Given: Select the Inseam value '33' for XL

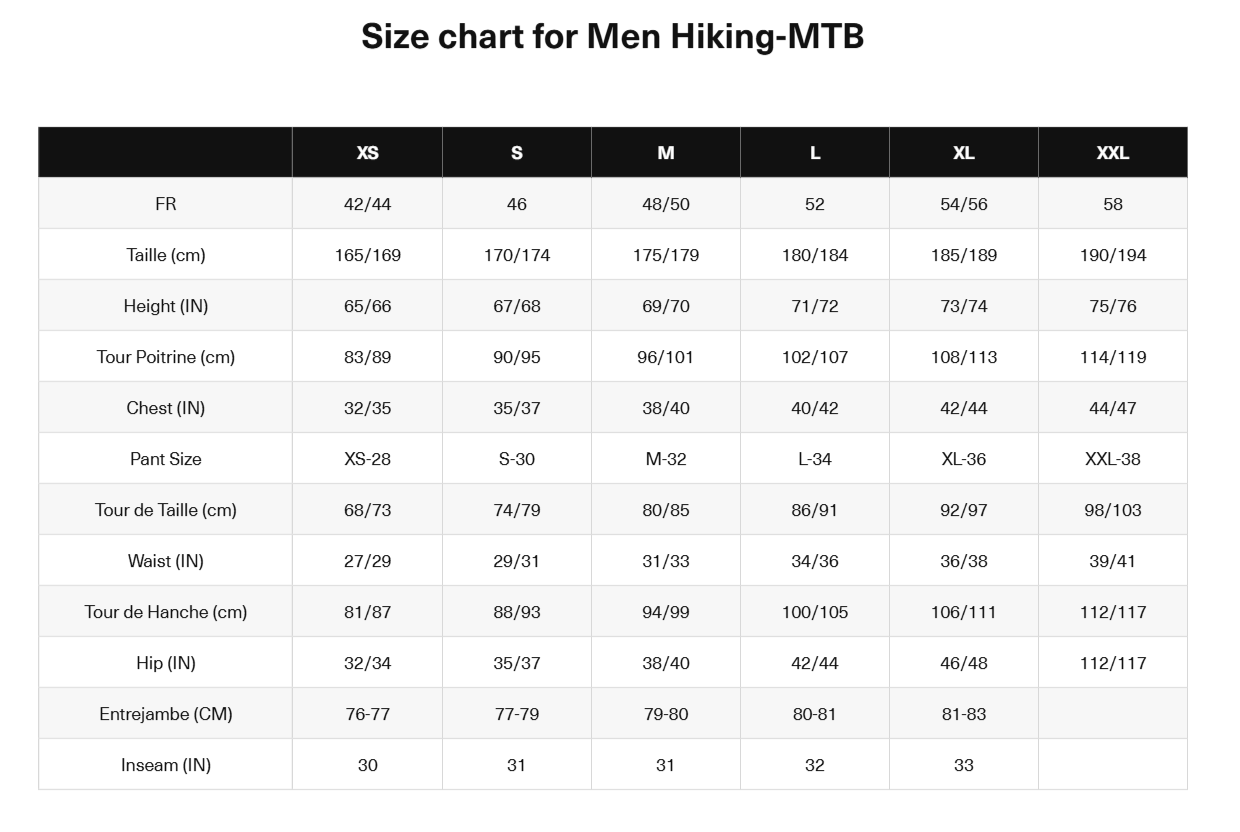Looking at the screenshot, I should pyautogui.click(x=964, y=765).
